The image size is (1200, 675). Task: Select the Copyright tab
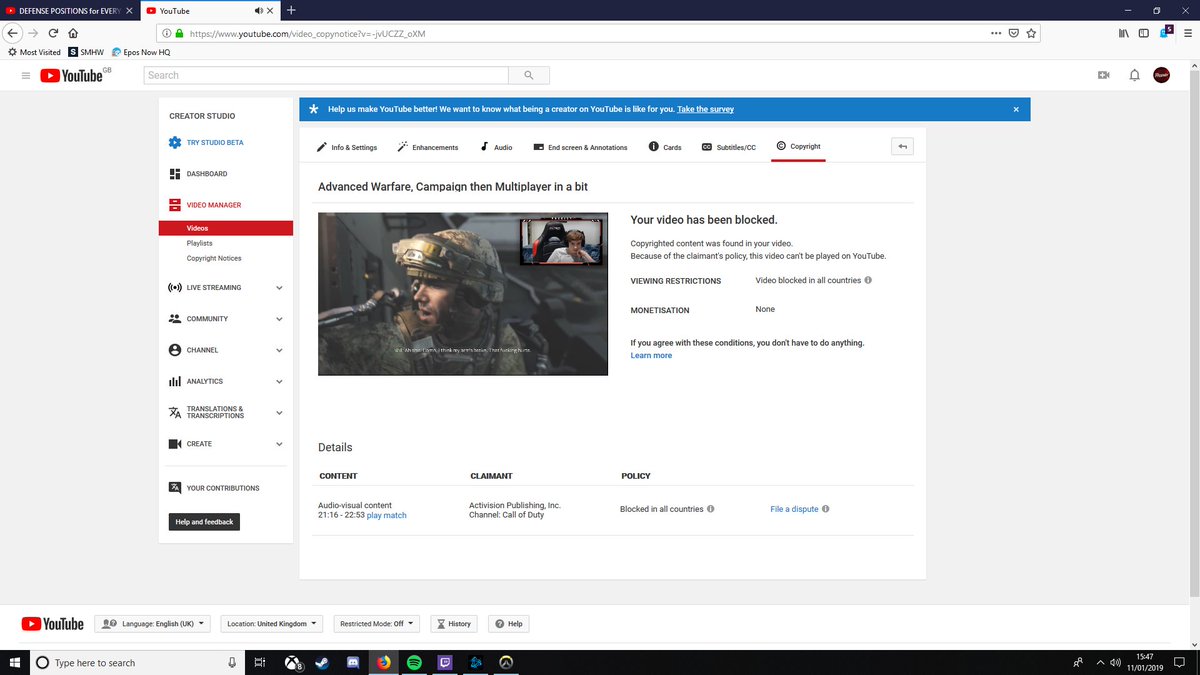coord(798,147)
